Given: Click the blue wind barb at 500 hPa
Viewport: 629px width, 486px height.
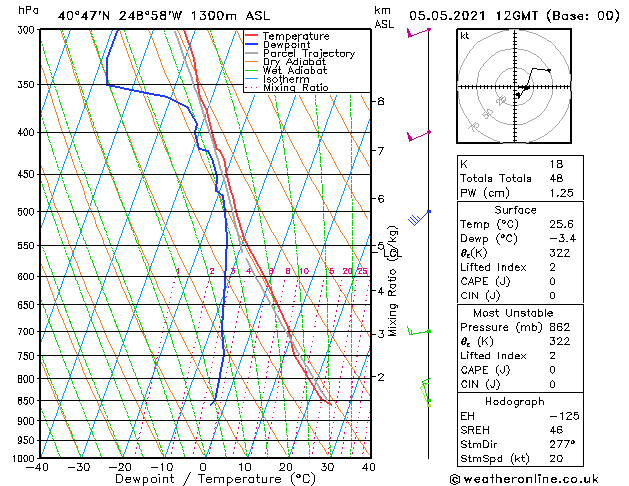Looking at the screenshot, I should (x=419, y=217).
